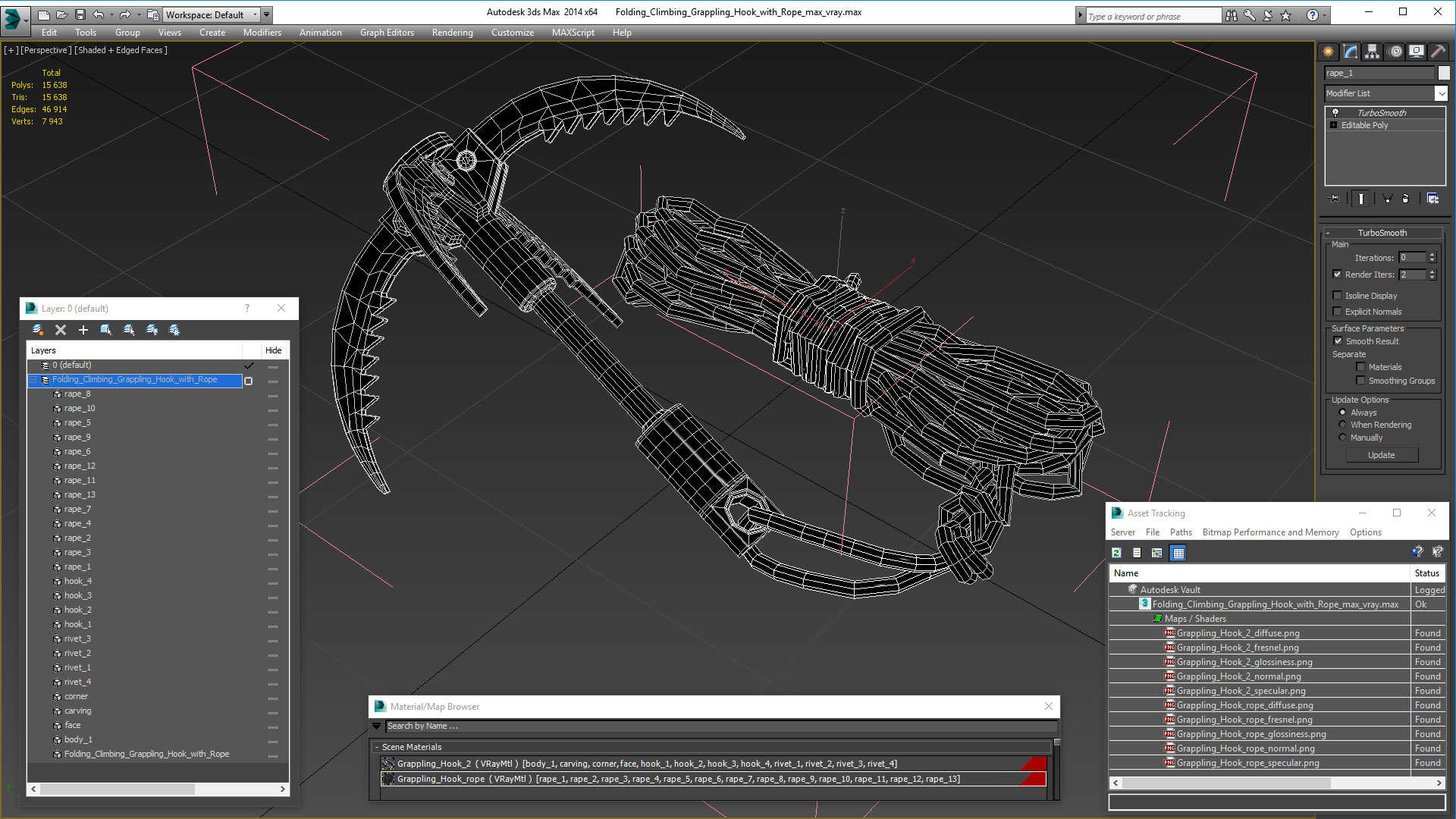Screen dimensions: 1456x819
Task: Click Make Unique icon under modifier stack
Action: [x=1387, y=199]
